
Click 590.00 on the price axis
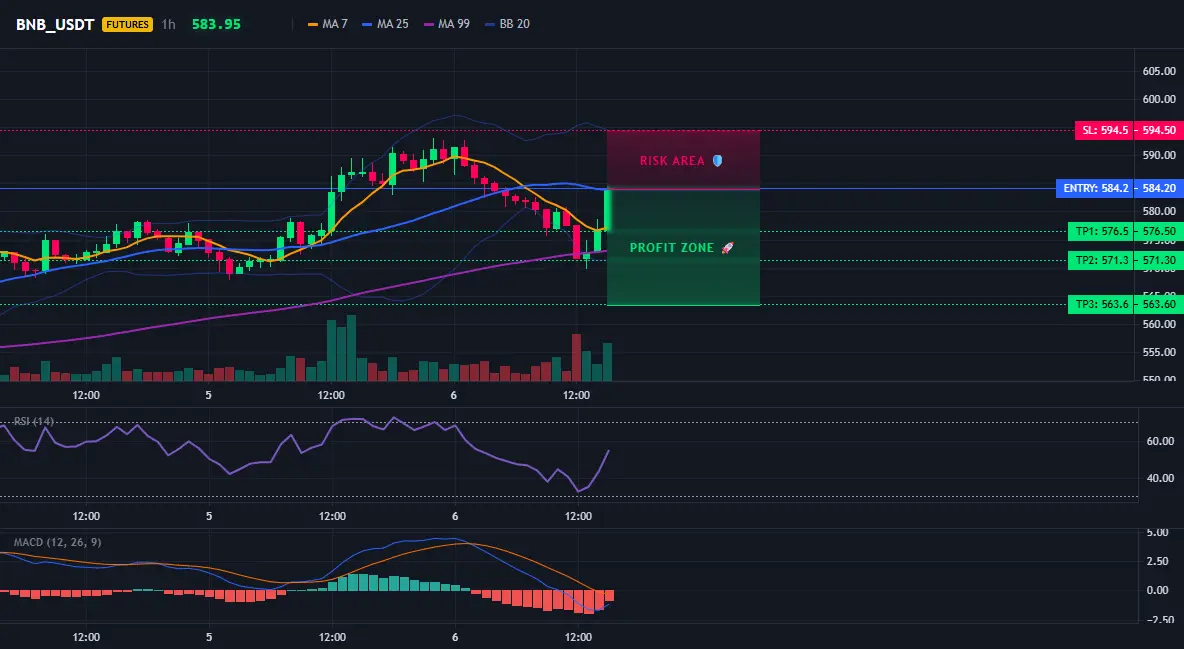(1159, 155)
